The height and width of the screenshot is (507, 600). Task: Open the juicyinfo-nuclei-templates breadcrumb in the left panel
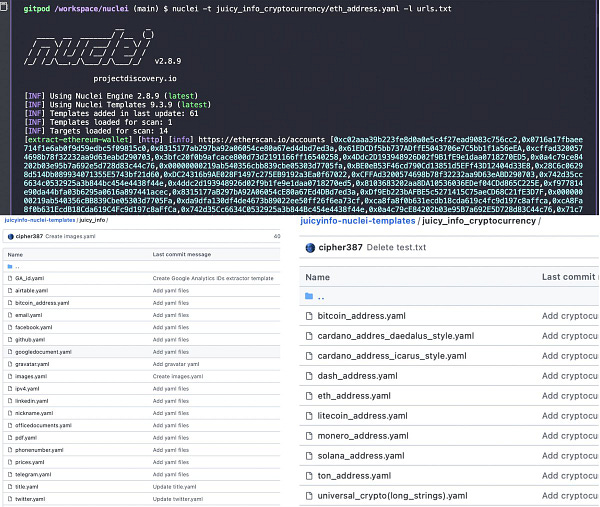point(40,220)
